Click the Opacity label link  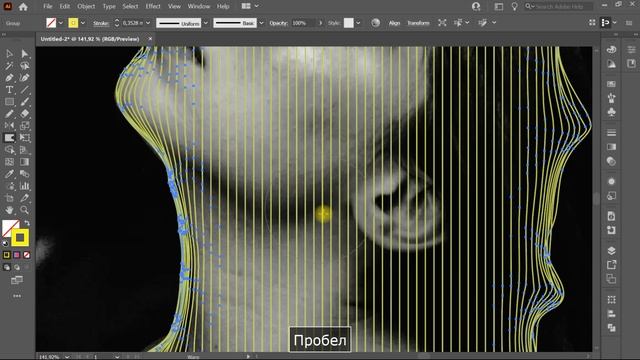coord(278,23)
